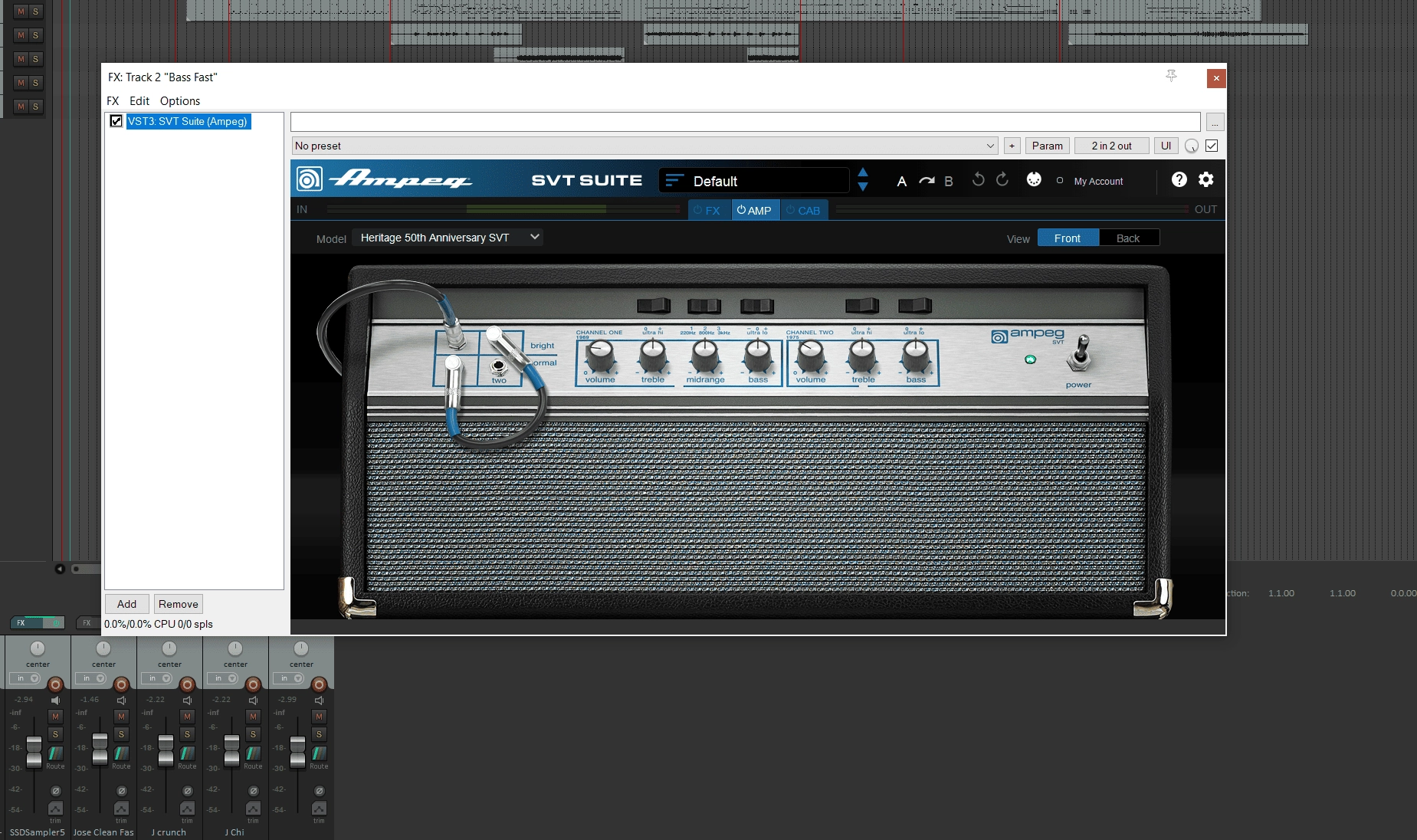Screen dimensions: 1417x840
Task: Click the MIDI connector icon
Action: click(x=1034, y=179)
